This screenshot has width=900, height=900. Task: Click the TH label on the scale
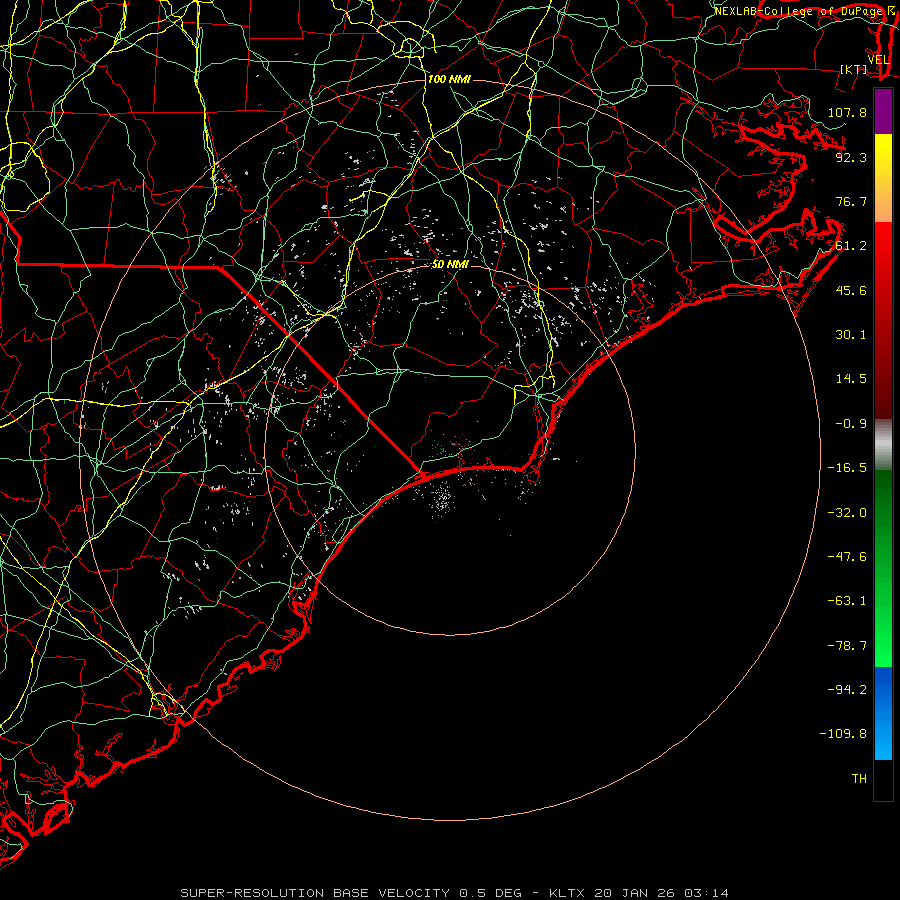tap(859, 779)
